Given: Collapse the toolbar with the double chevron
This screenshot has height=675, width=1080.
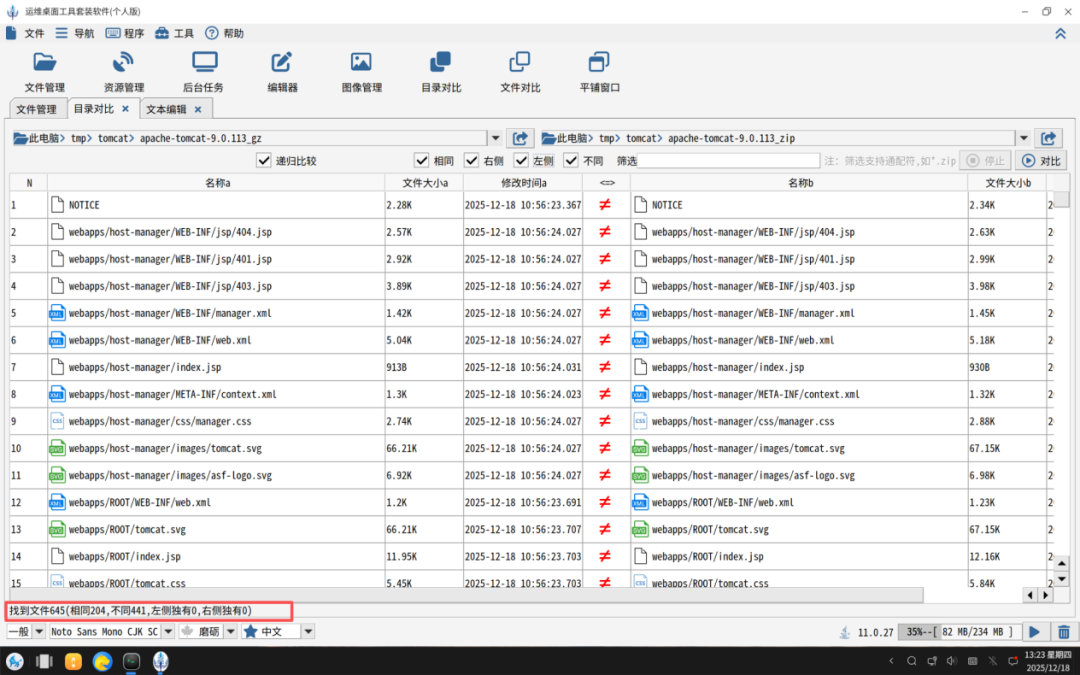Looking at the screenshot, I should [x=1060, y=34].
